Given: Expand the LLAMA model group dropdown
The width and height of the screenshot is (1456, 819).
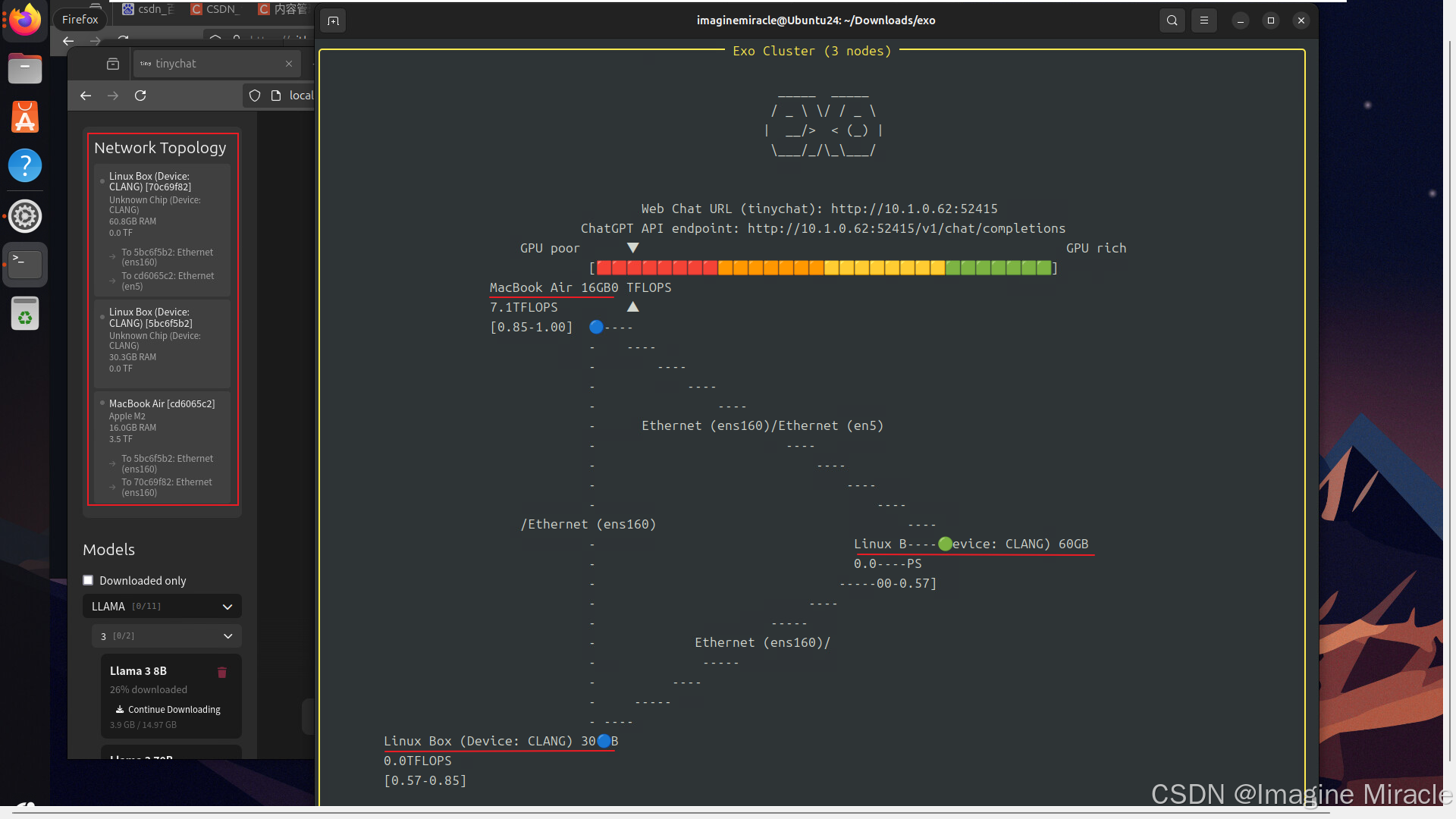Looking at the screenshot, I should [227, 607].
